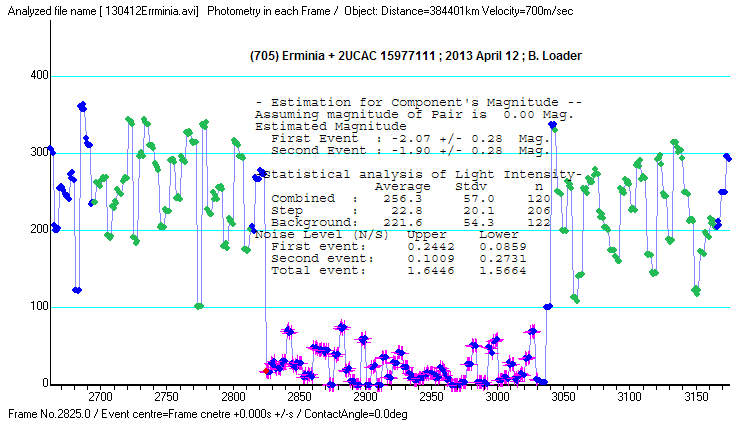The width and height of the screenshot is (740, 425).
Task: Click the x-axis label 2800
Action: click(233, 396)
